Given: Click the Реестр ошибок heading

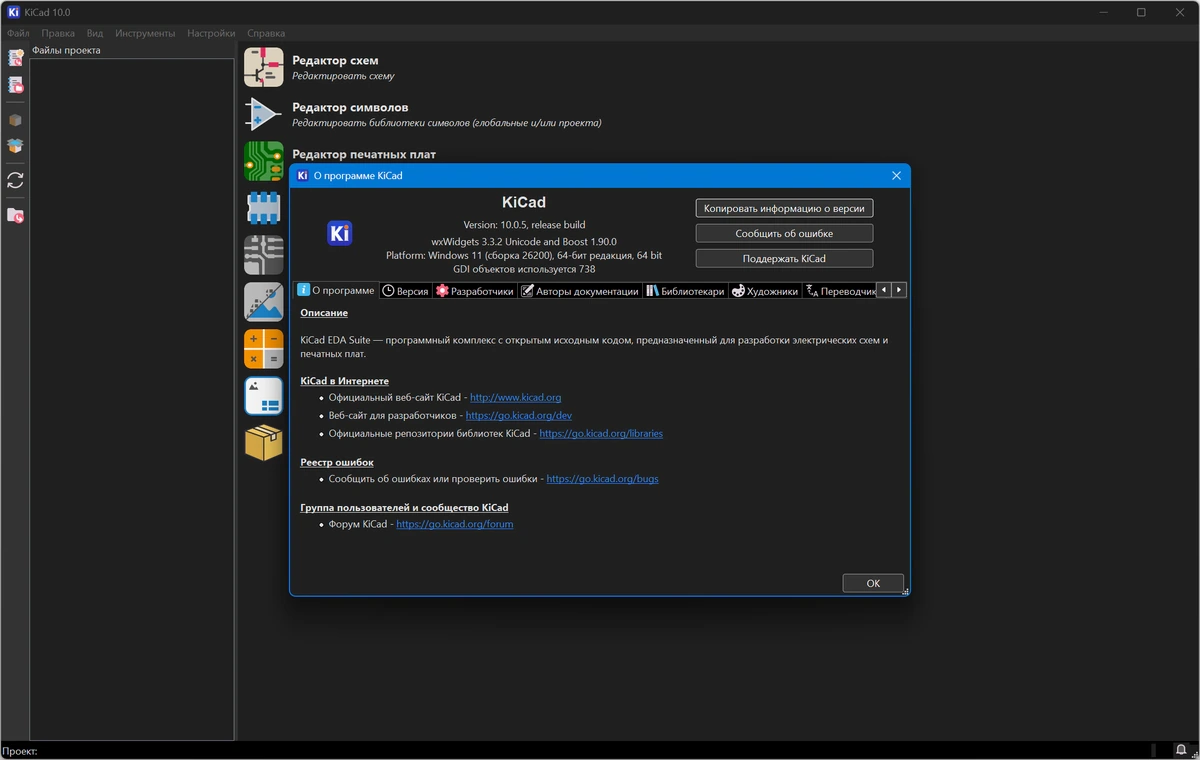Looking at the screenshot, I should (x=337, y=462).
